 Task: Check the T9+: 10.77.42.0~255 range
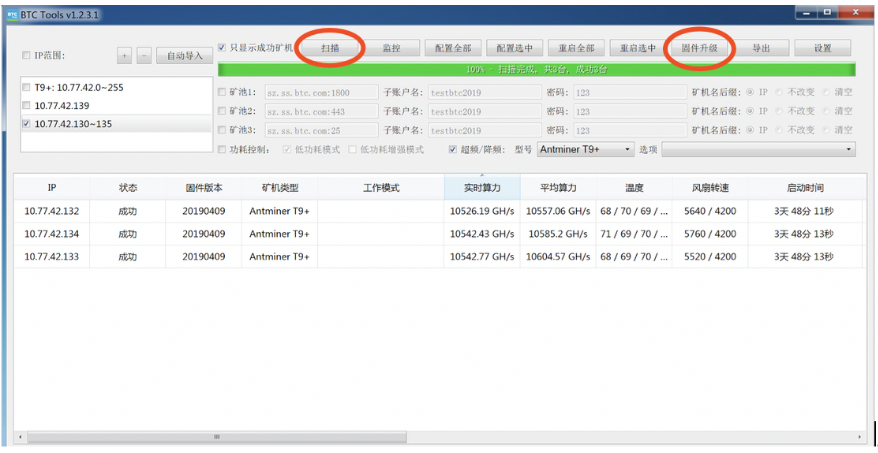pos(26,87)
